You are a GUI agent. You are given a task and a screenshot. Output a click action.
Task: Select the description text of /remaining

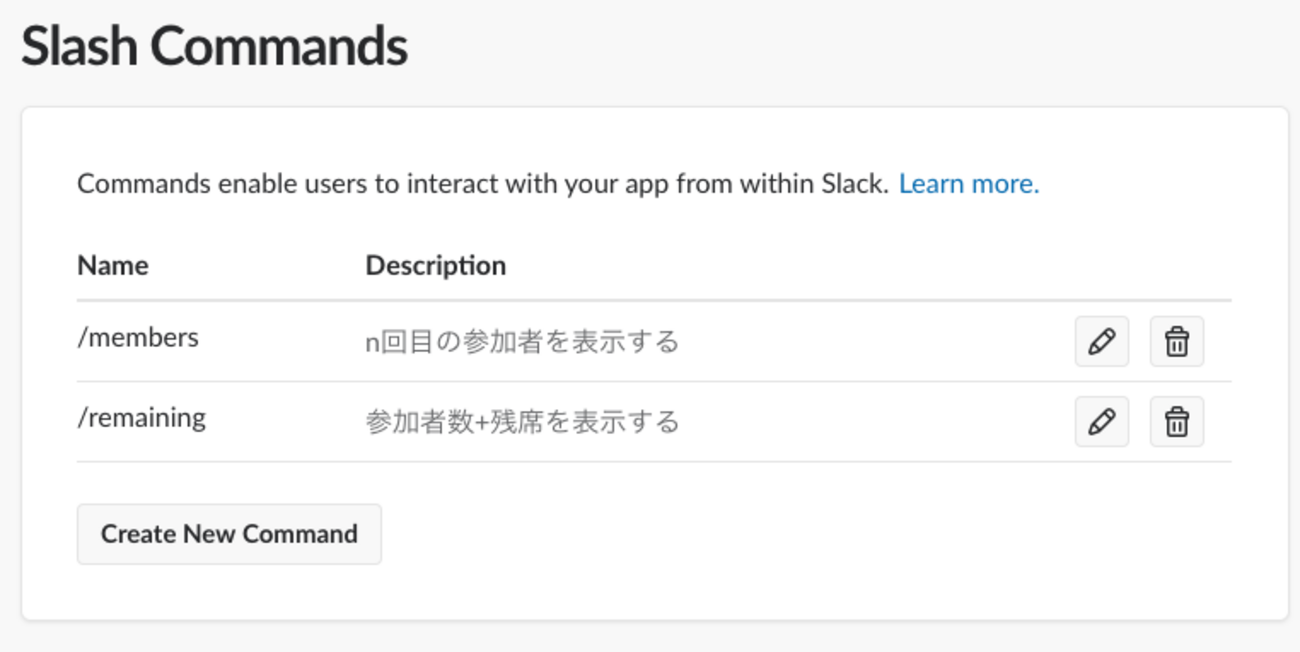(521, 422)
